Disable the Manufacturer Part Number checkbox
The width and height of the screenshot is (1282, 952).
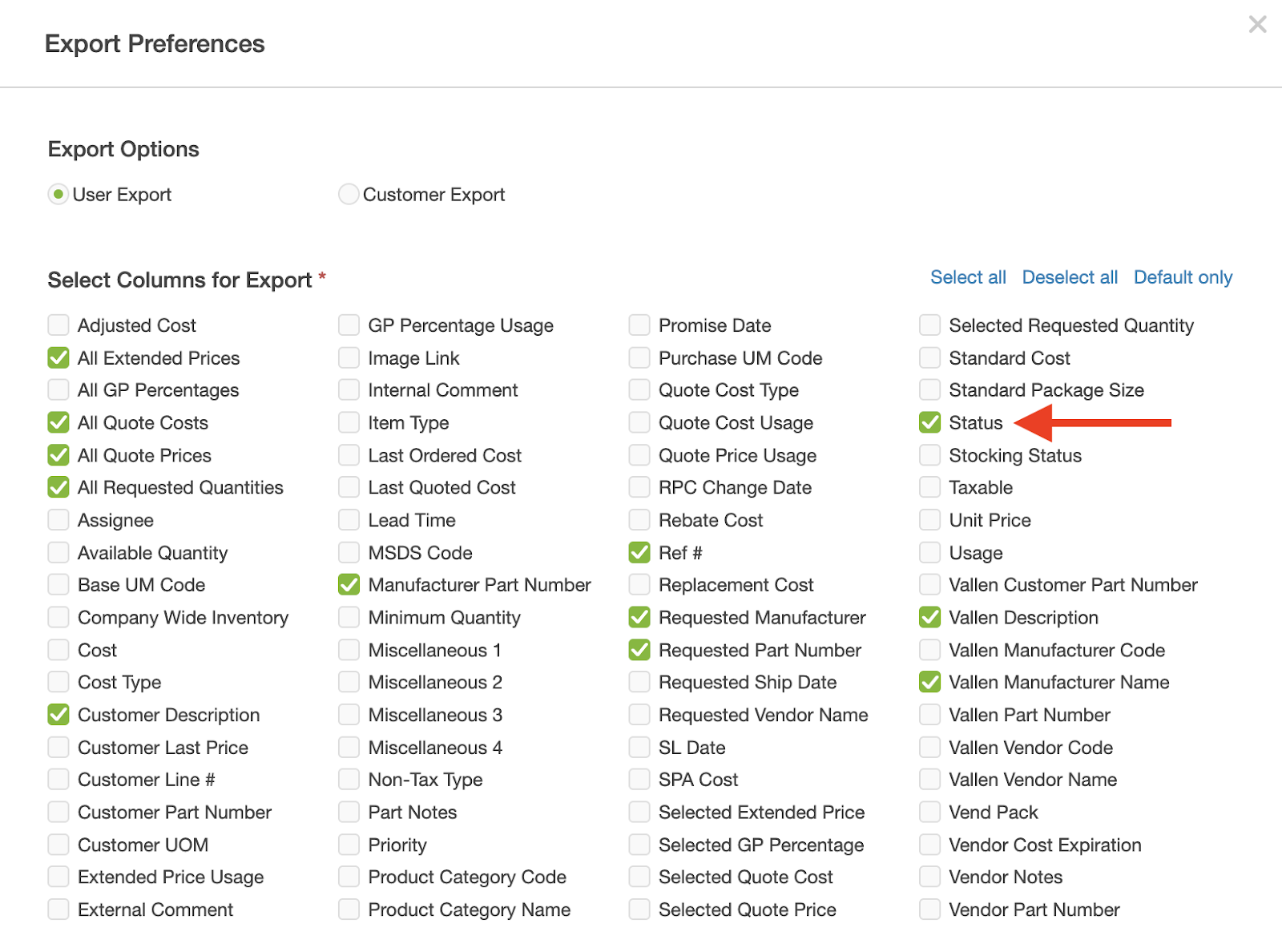[349, 585]
